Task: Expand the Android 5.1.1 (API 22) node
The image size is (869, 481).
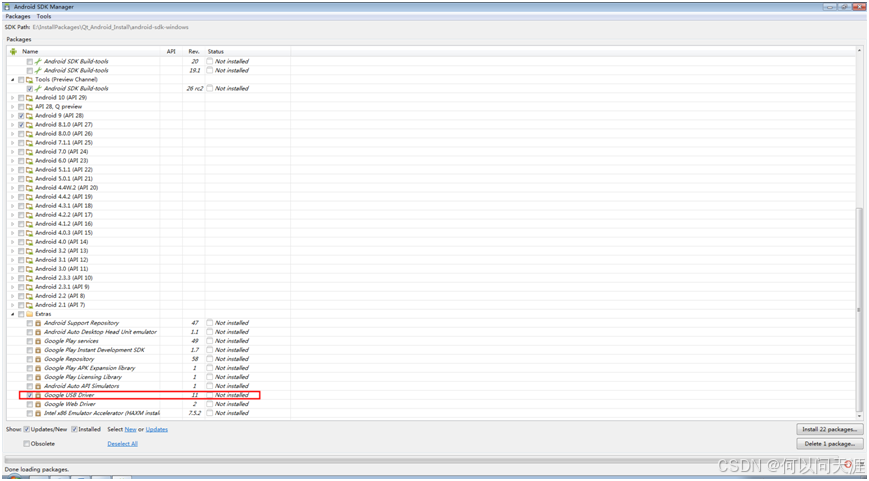Action: pos(13,170)
